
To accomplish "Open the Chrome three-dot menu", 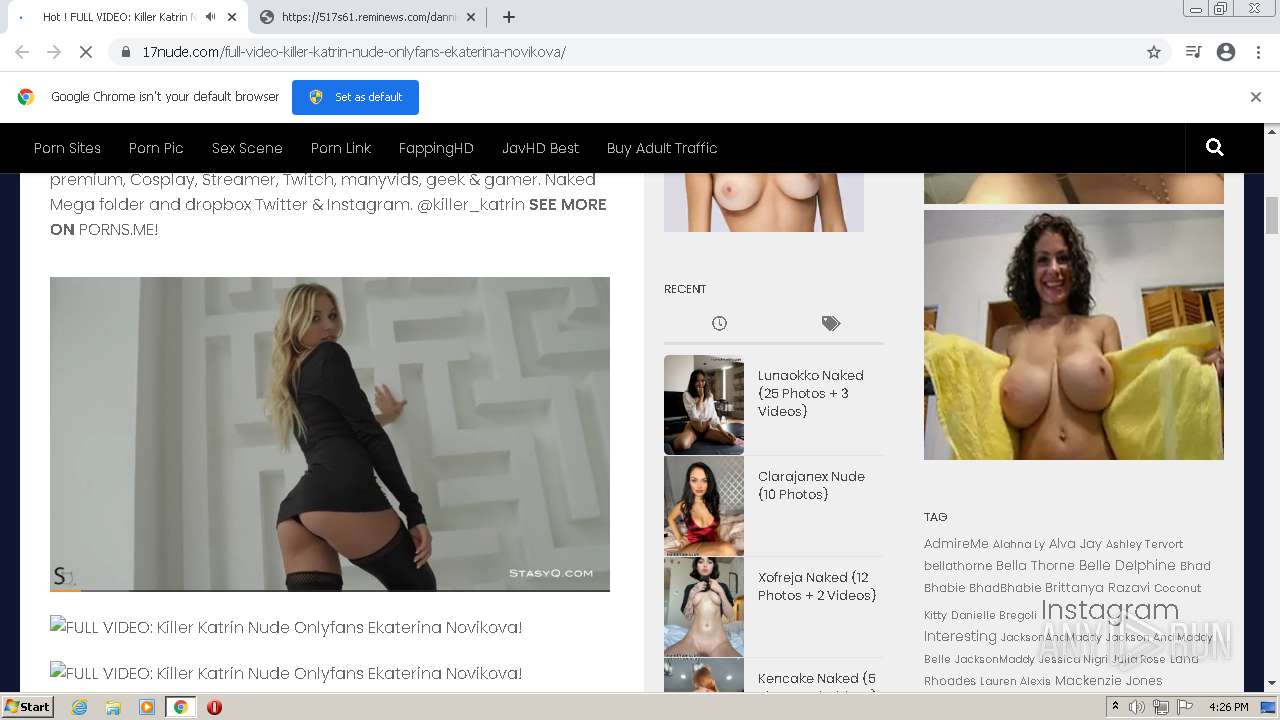I will [x=1257, y=52].
